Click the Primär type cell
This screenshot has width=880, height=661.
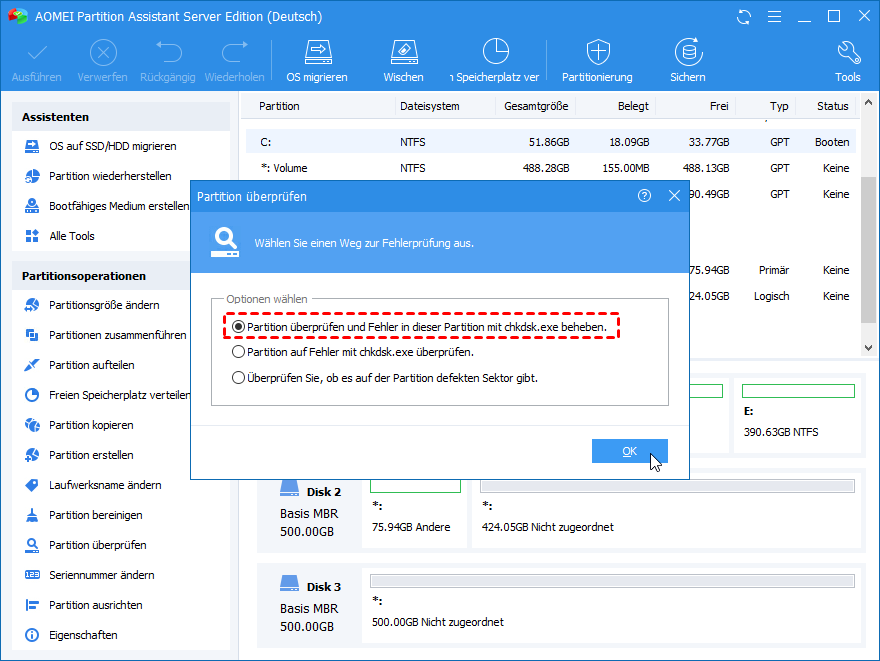774,270
